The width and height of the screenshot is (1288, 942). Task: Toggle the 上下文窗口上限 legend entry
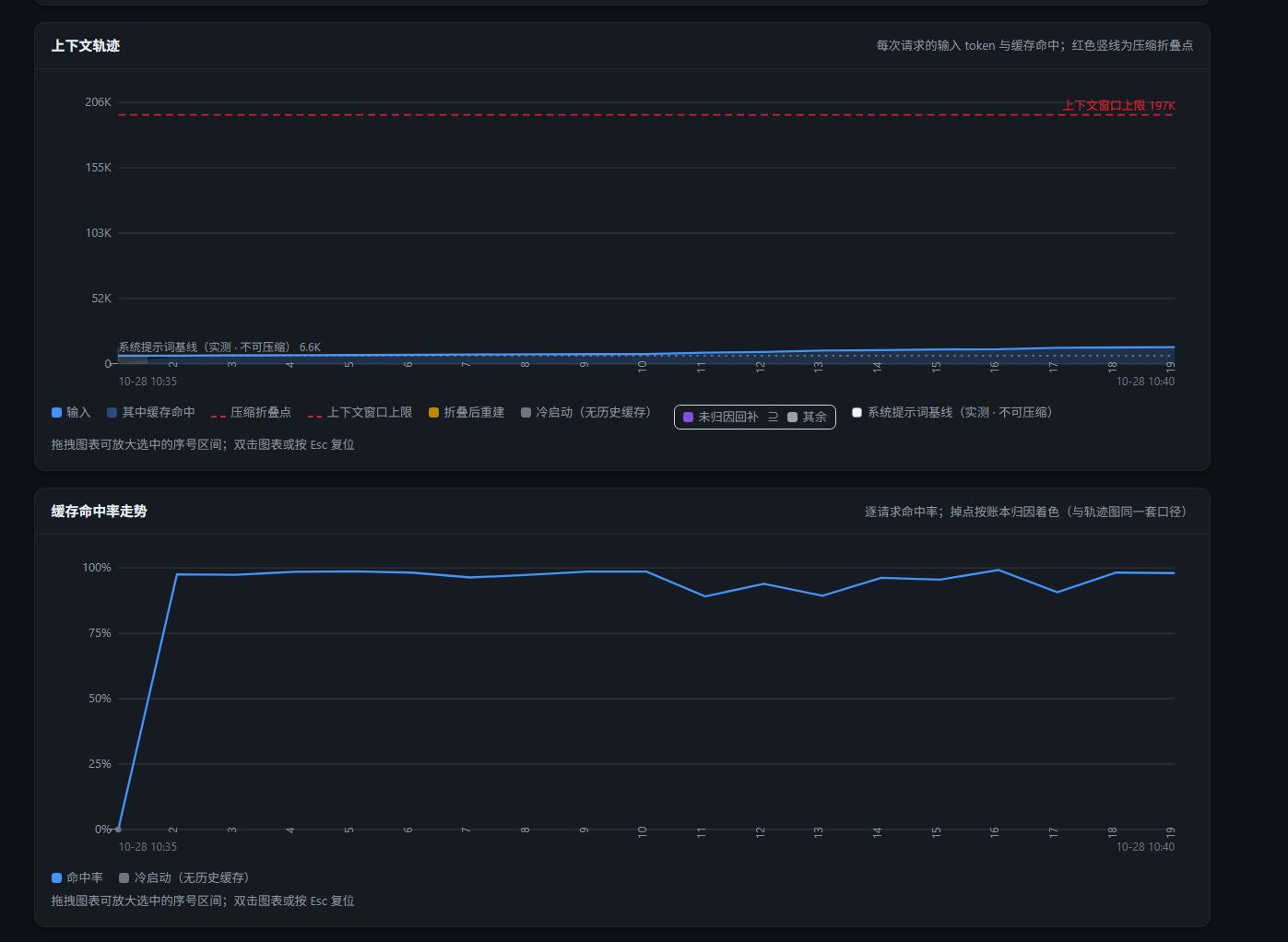[x=360, y=413]
